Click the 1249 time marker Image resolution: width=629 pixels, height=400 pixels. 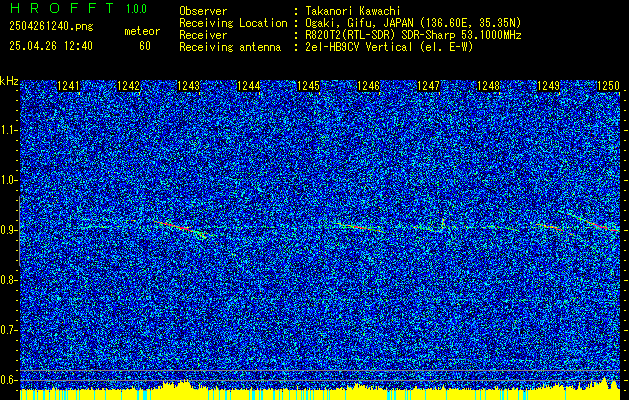[548, 86]
